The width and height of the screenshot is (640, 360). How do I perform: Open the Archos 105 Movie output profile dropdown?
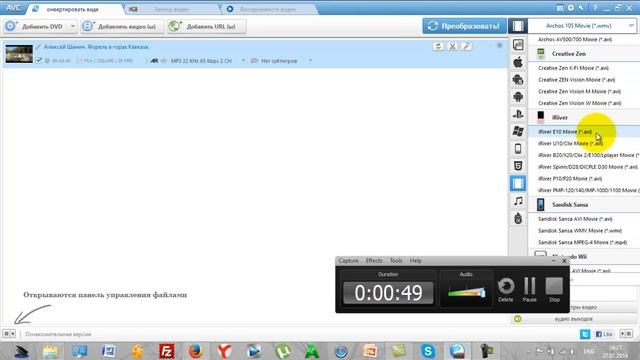[583, 26]
